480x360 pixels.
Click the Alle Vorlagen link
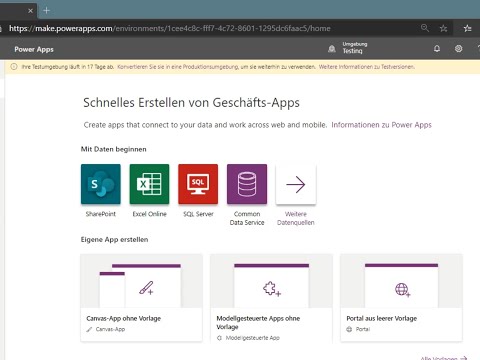click(444, 358)
